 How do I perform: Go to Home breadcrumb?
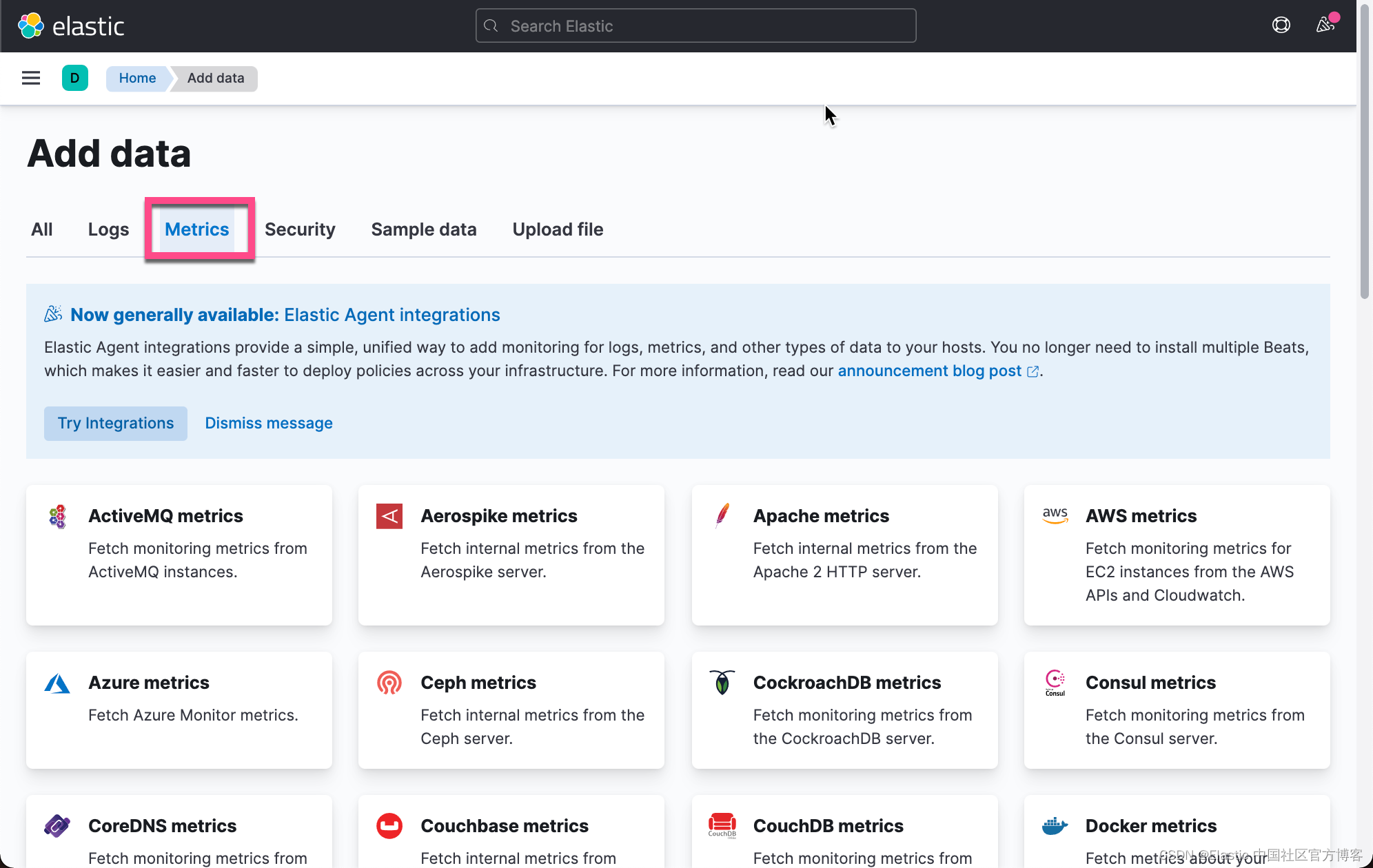coord(137,78)
